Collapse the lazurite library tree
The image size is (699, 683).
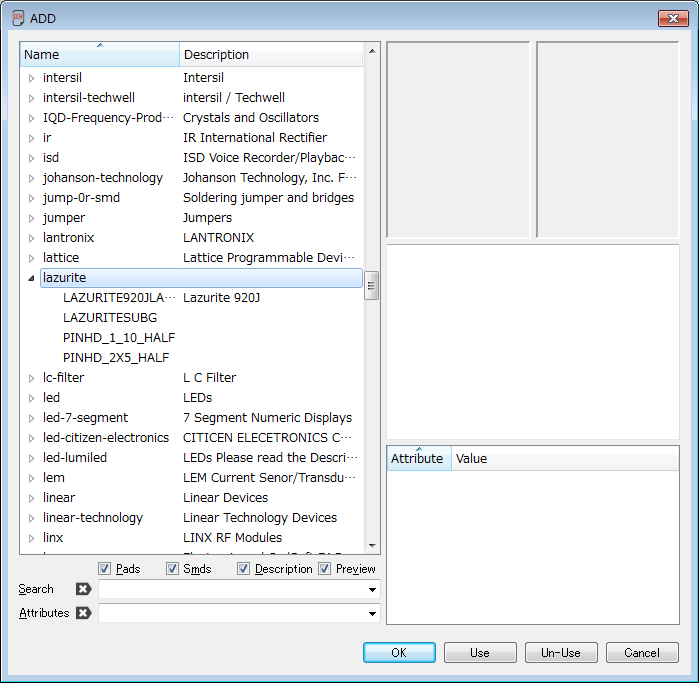pos(31,278)
